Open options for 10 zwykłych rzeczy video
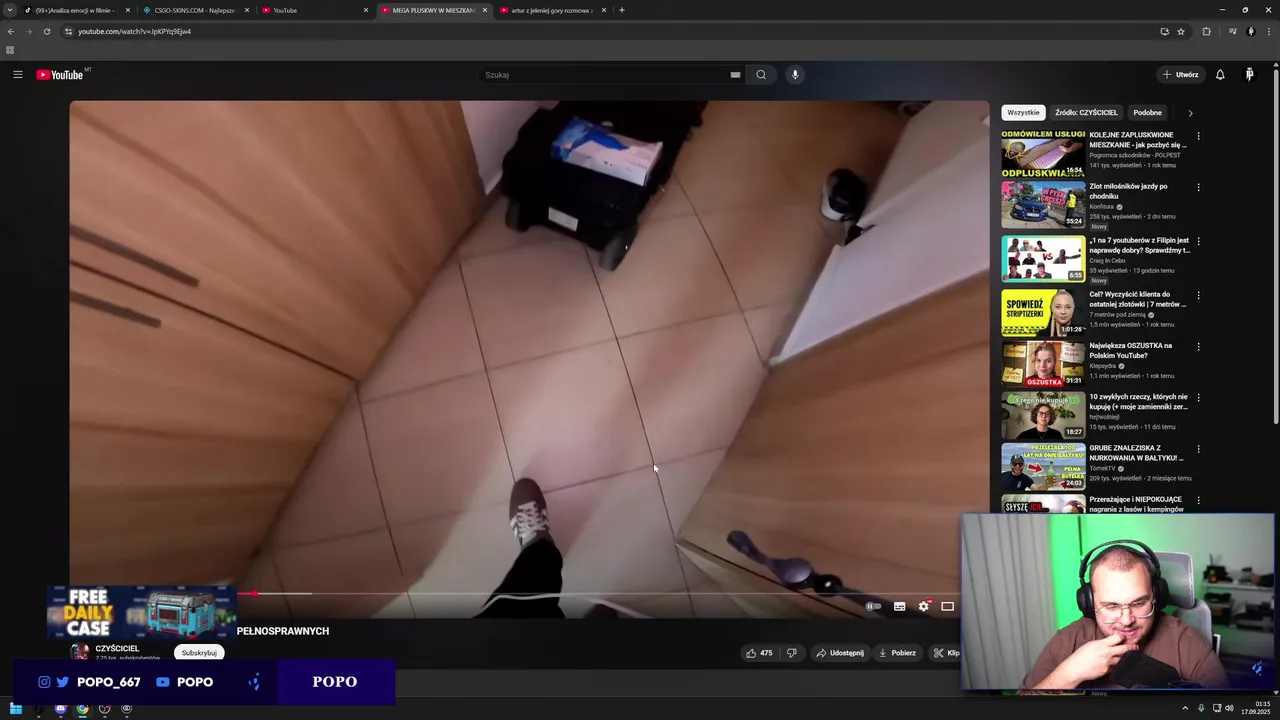This screenshot has height=720, width=1280. pos(1198,398)
